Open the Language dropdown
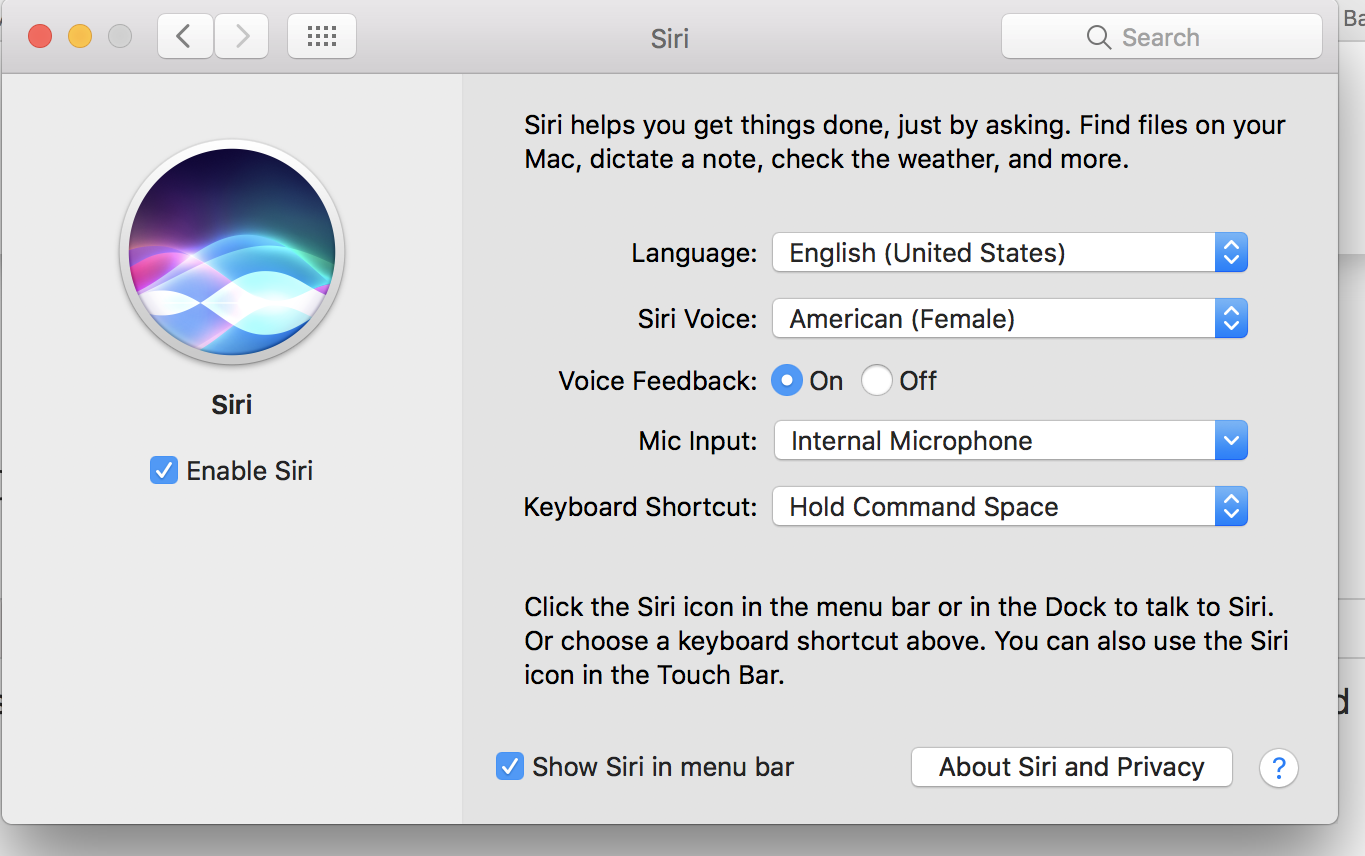Screen dimensions: 1365x856 pos(1010,253)
